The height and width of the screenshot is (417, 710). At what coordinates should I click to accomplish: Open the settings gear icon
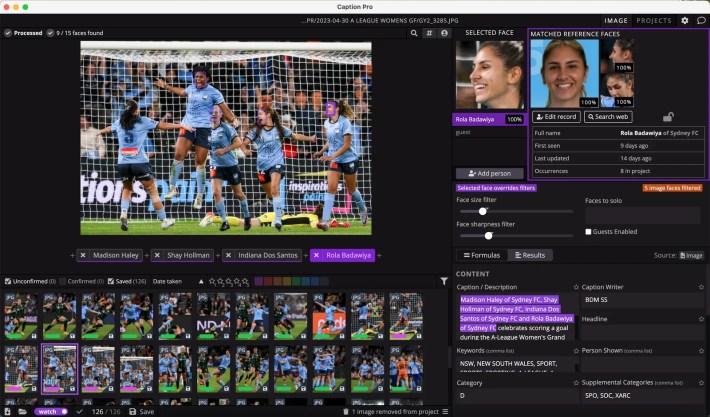[x=685, y=20]
